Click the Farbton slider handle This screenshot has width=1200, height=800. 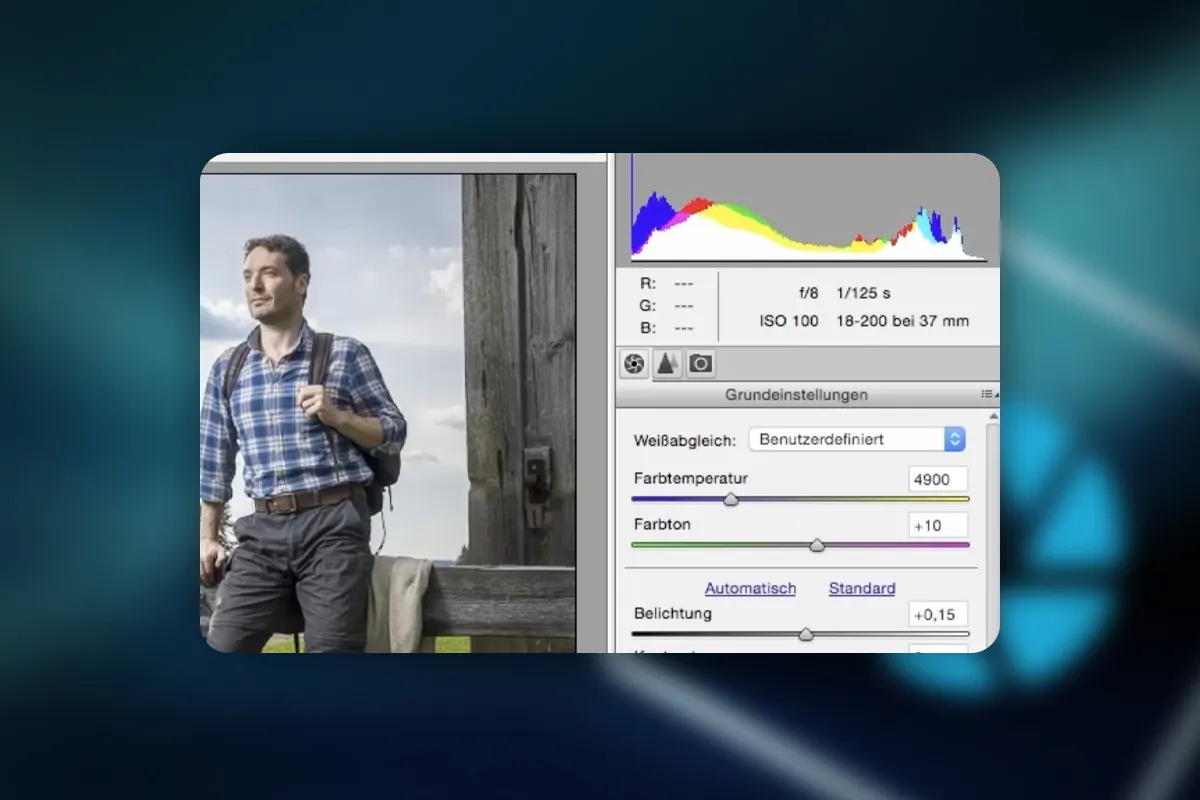817,545
